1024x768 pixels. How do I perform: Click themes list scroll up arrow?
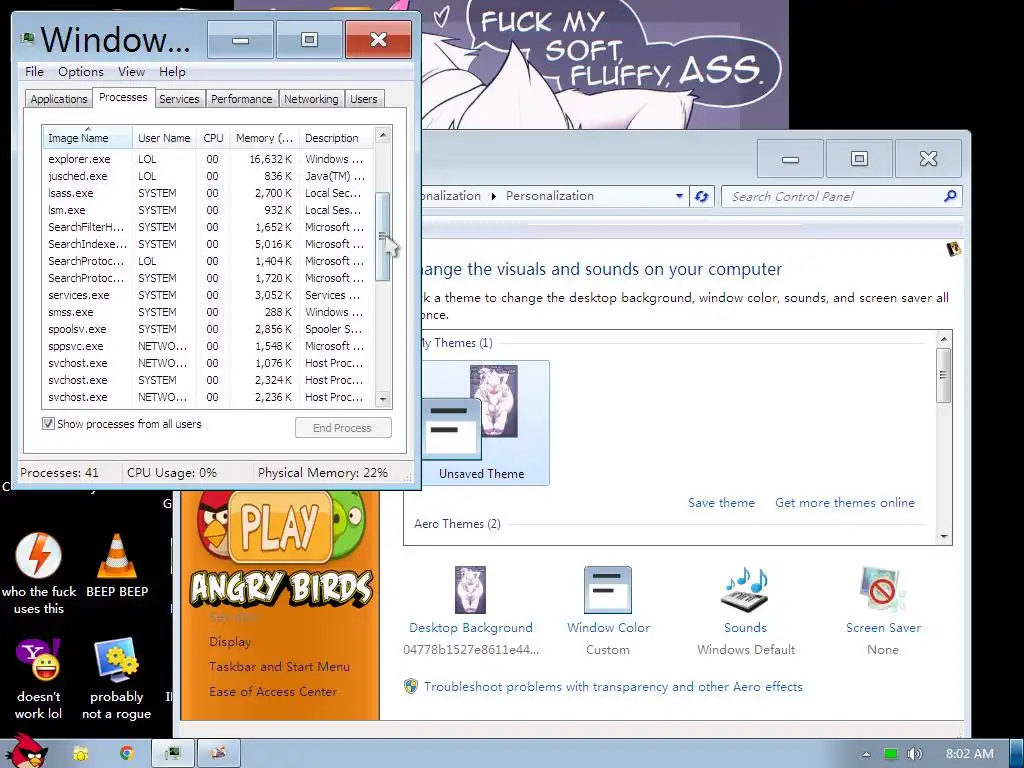coord(944,339)
